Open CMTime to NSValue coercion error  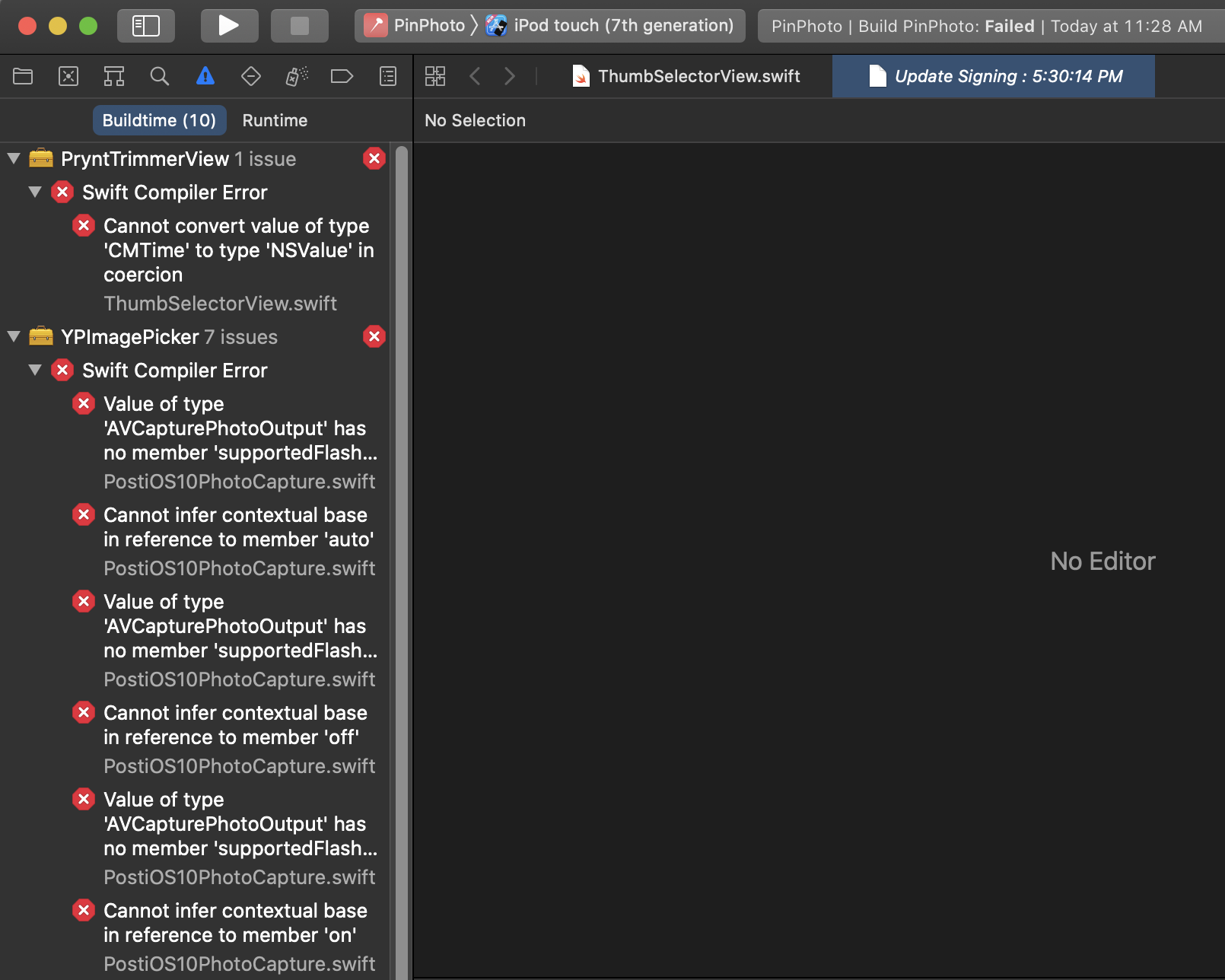[238, 250]
